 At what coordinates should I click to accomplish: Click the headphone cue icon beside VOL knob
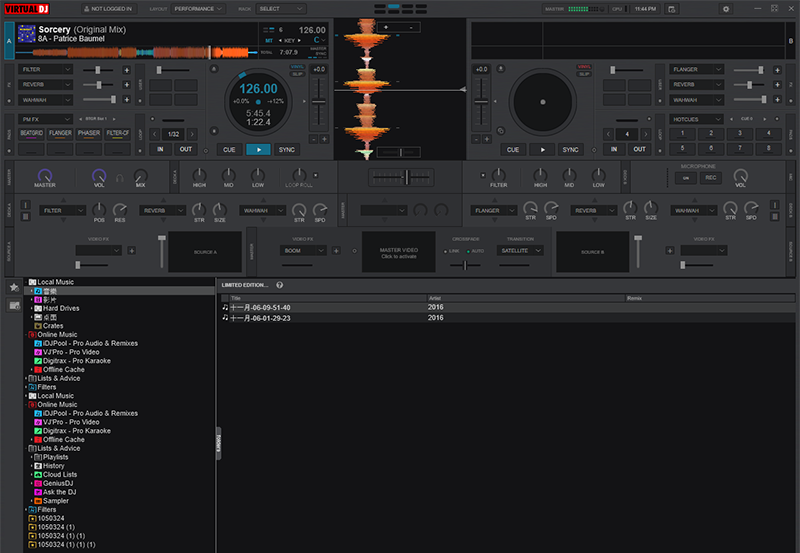tap(119, 178)
